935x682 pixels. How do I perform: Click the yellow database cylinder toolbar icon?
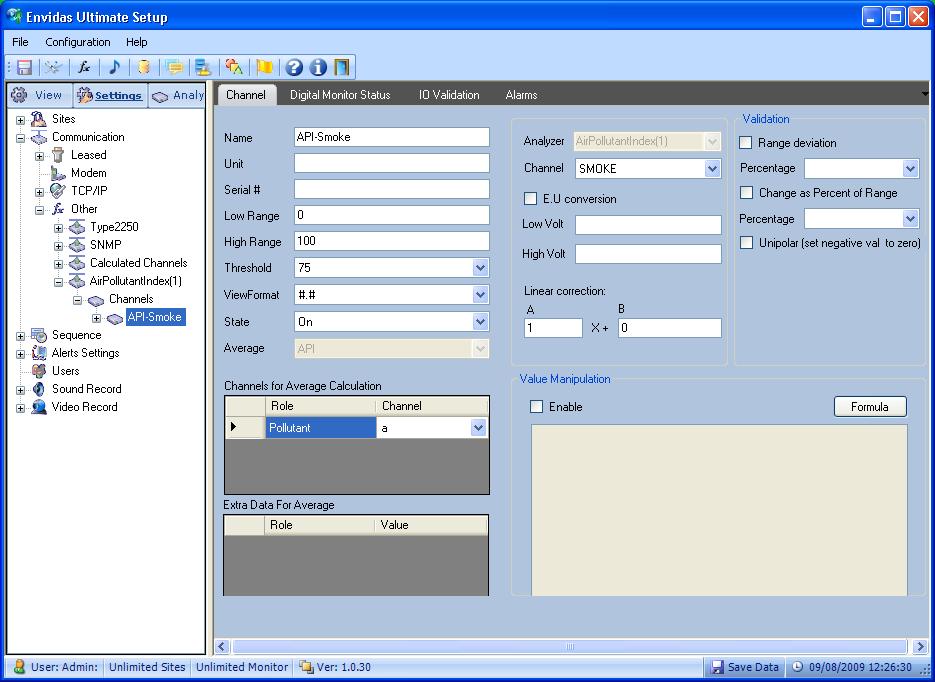[x=144, y=67]
